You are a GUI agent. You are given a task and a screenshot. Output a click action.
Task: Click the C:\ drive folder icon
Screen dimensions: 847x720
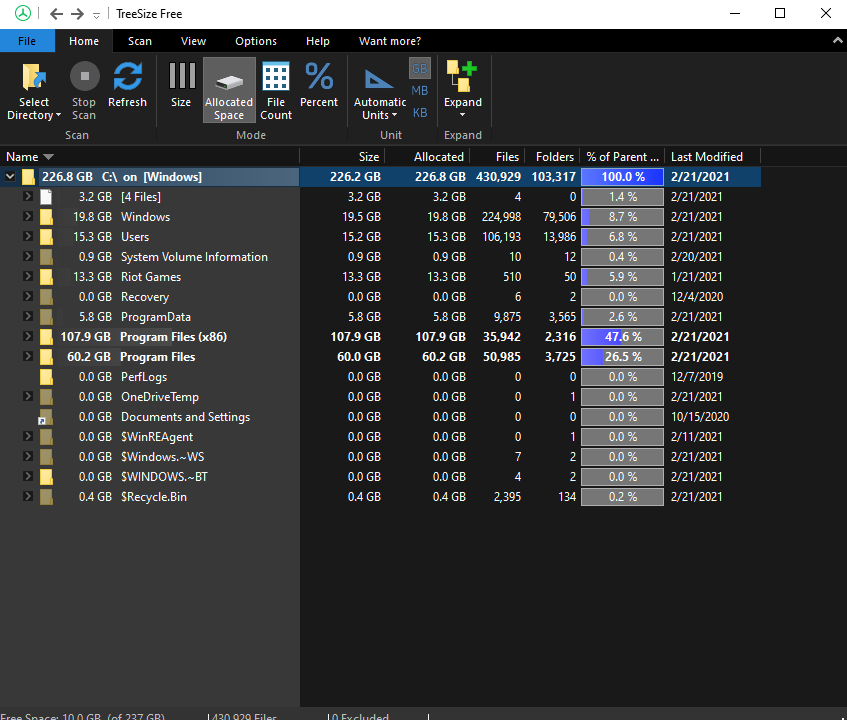(28, 177)
